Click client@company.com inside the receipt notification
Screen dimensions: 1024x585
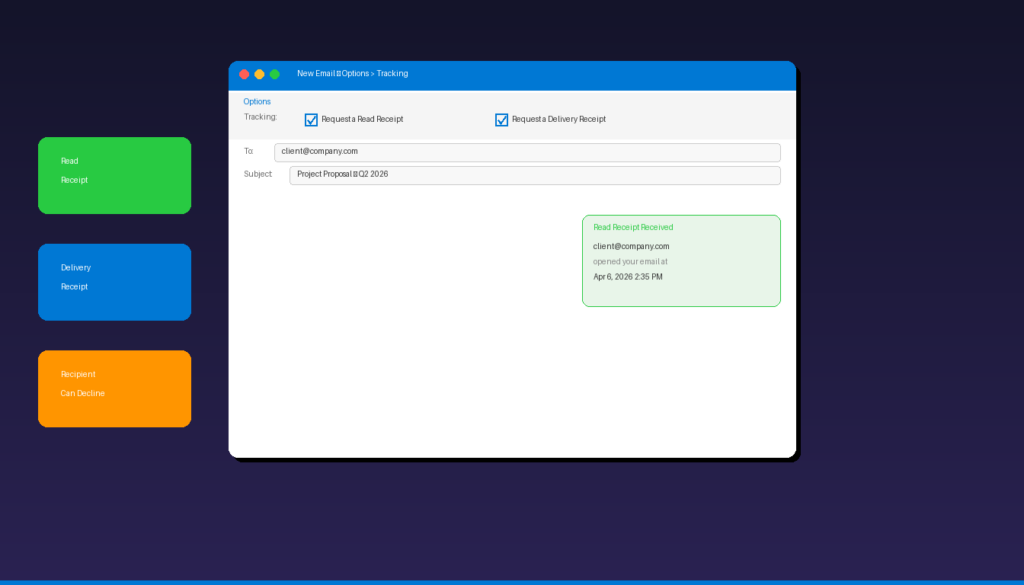coord(631,246)
